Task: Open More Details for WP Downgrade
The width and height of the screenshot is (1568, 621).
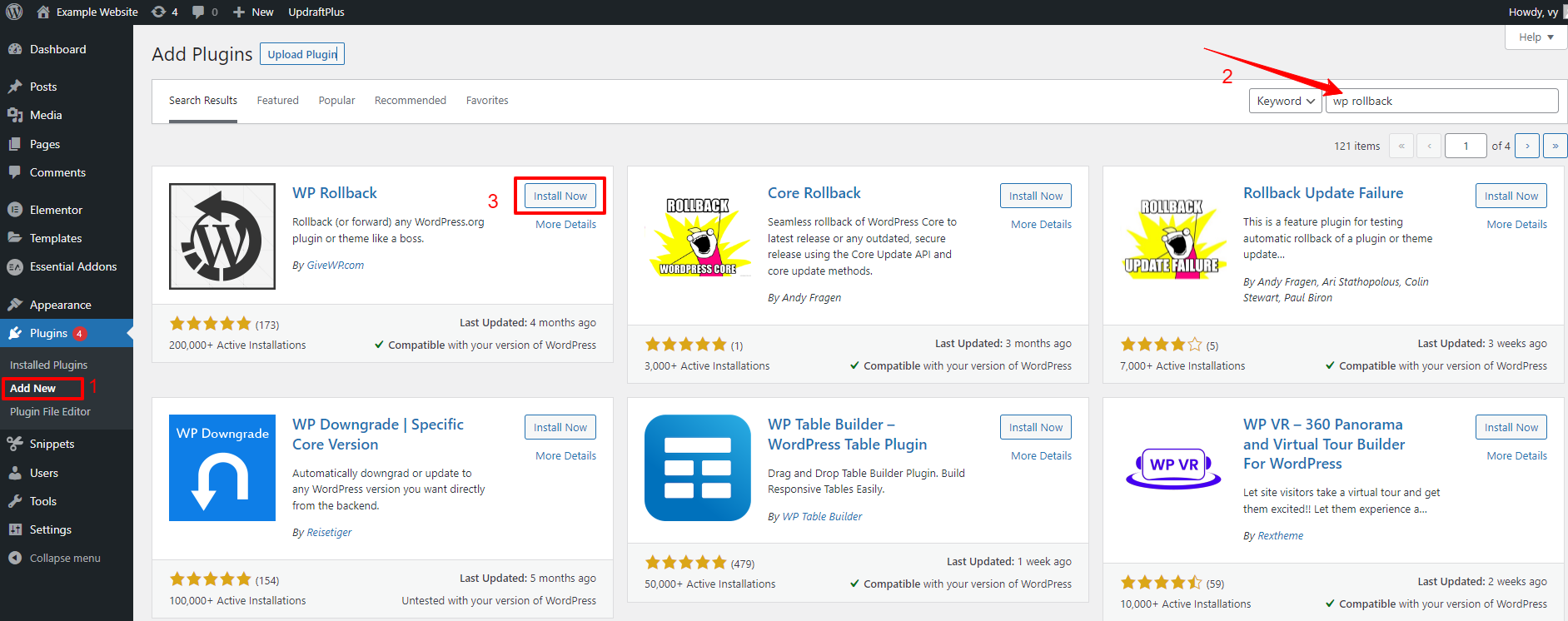Action: [565, 456]
